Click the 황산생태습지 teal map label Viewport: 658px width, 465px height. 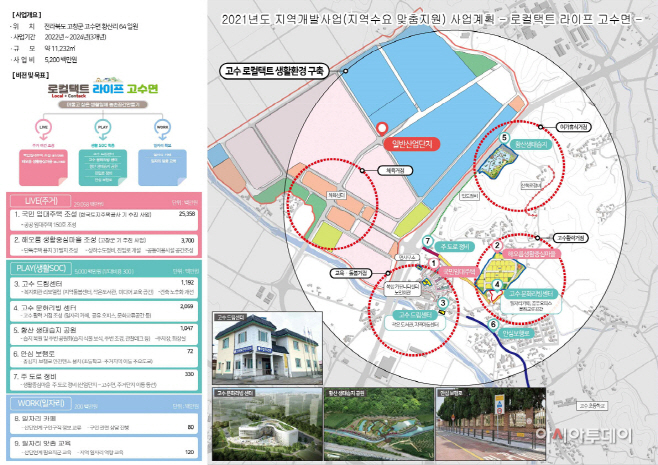click(x=531, y=144)
